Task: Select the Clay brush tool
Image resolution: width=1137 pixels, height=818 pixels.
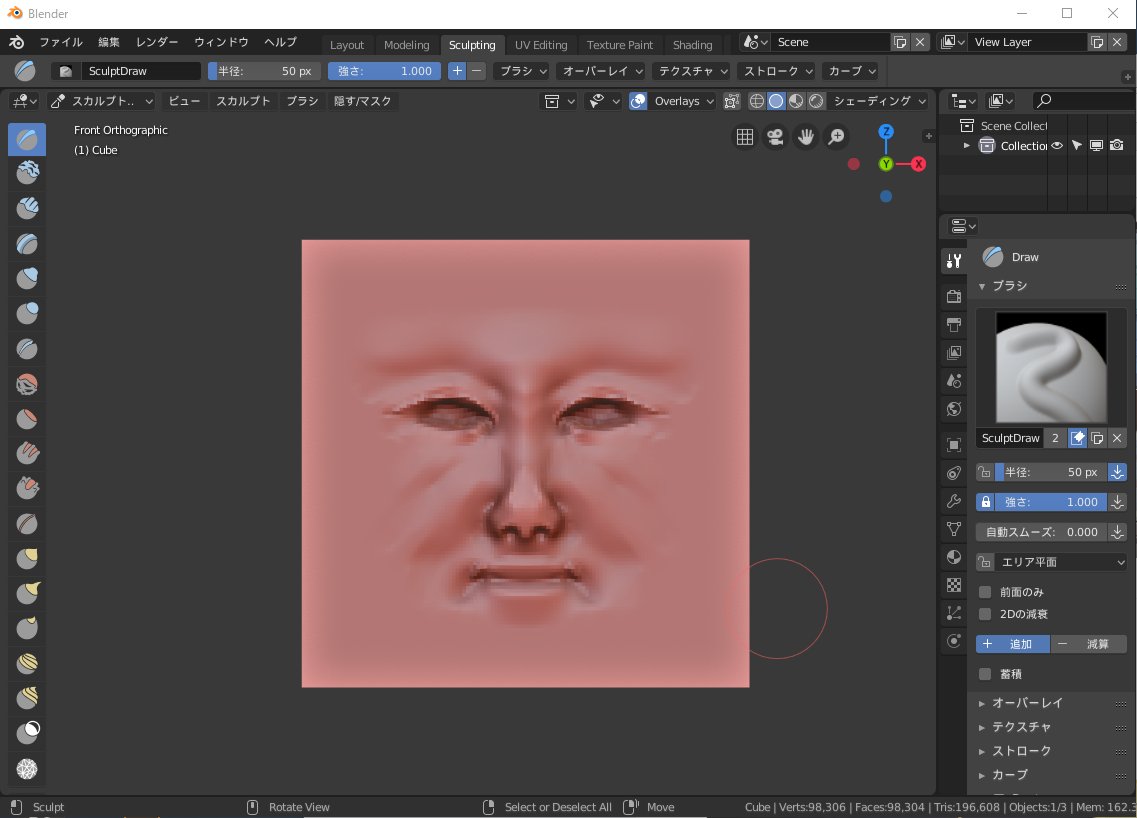Action: click(27, 173)
